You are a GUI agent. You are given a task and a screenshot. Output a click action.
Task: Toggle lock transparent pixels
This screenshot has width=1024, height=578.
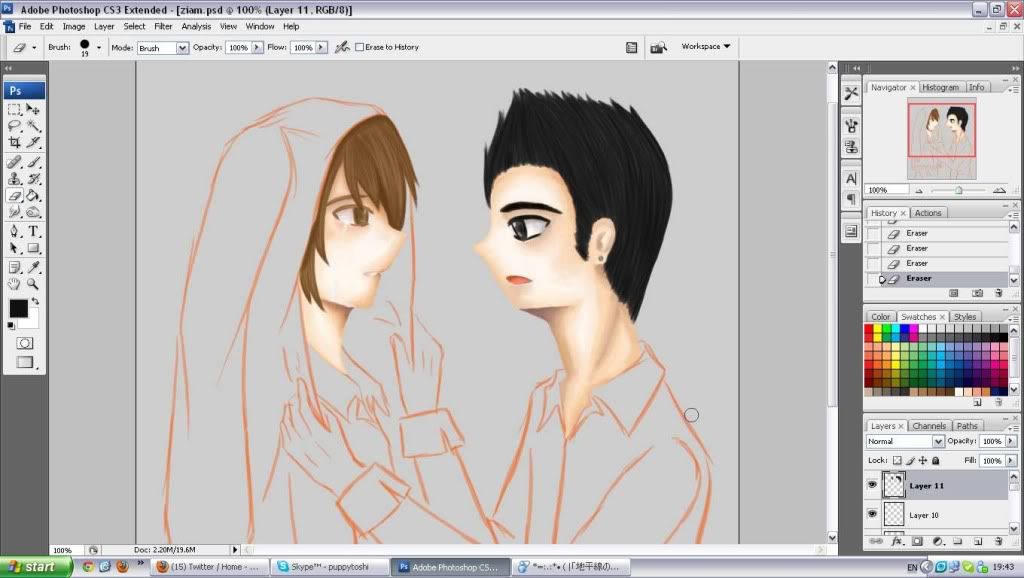click(x=897, y=460)
